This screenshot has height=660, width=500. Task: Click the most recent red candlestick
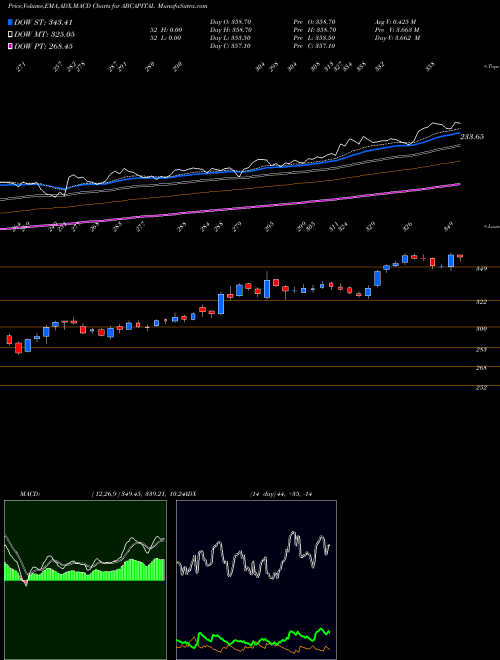pos(460,256)
